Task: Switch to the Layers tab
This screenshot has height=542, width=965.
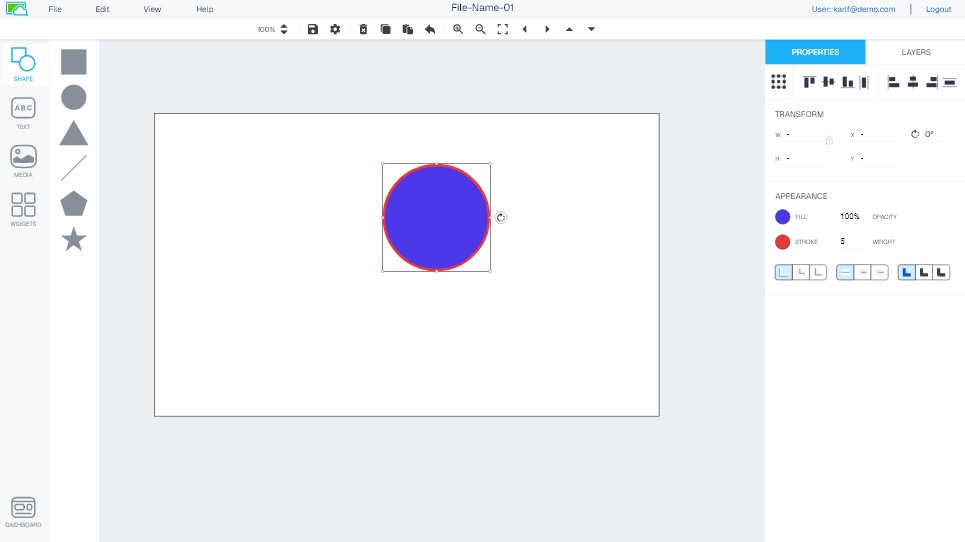Action: pos(915,52)
